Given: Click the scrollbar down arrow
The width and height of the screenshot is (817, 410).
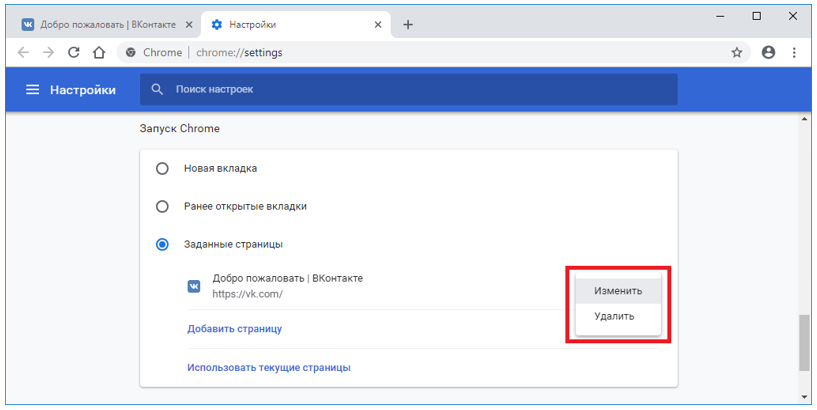Looking at the screenshot, I should [805, 397].
